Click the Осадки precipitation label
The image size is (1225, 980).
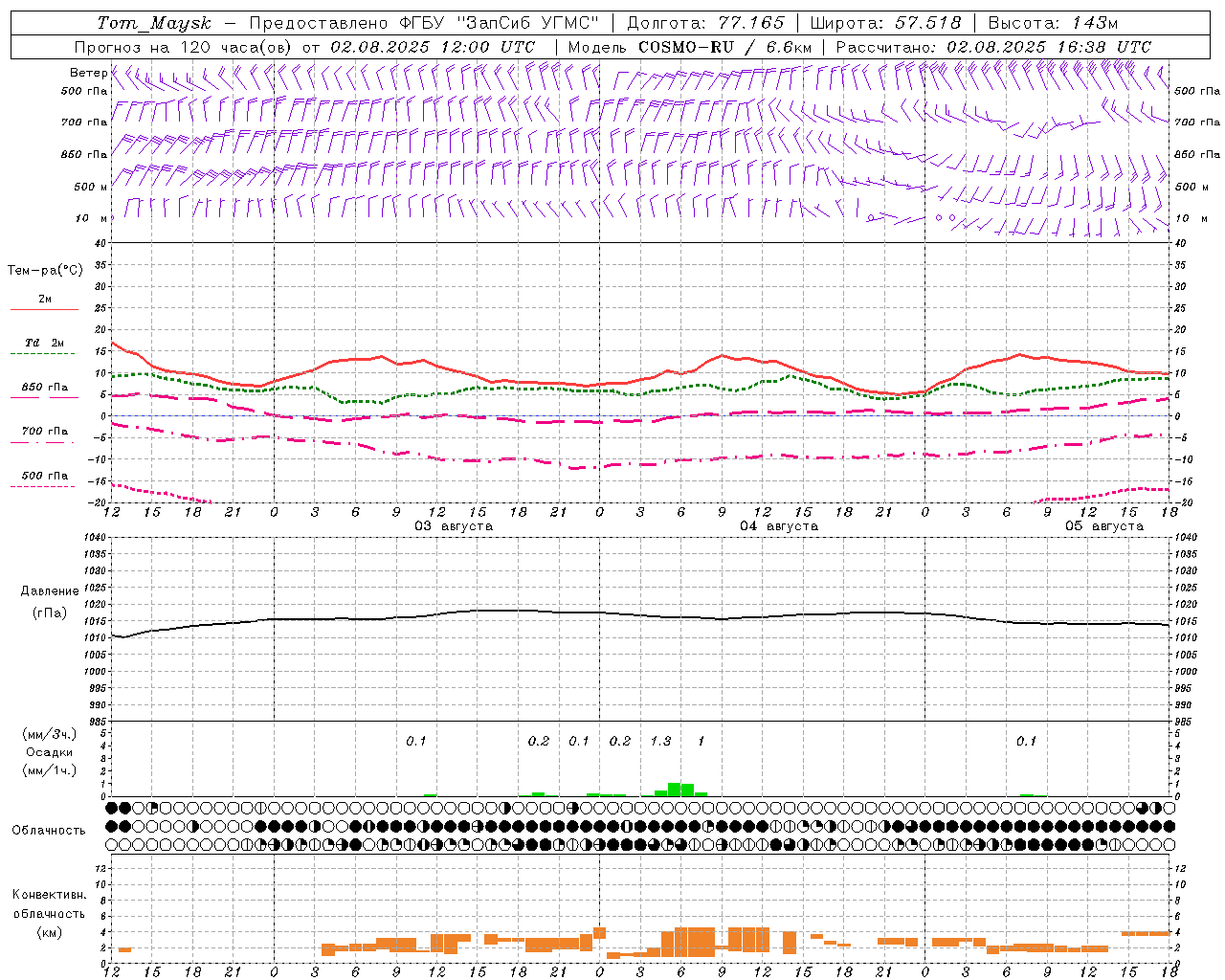(49, 752)
